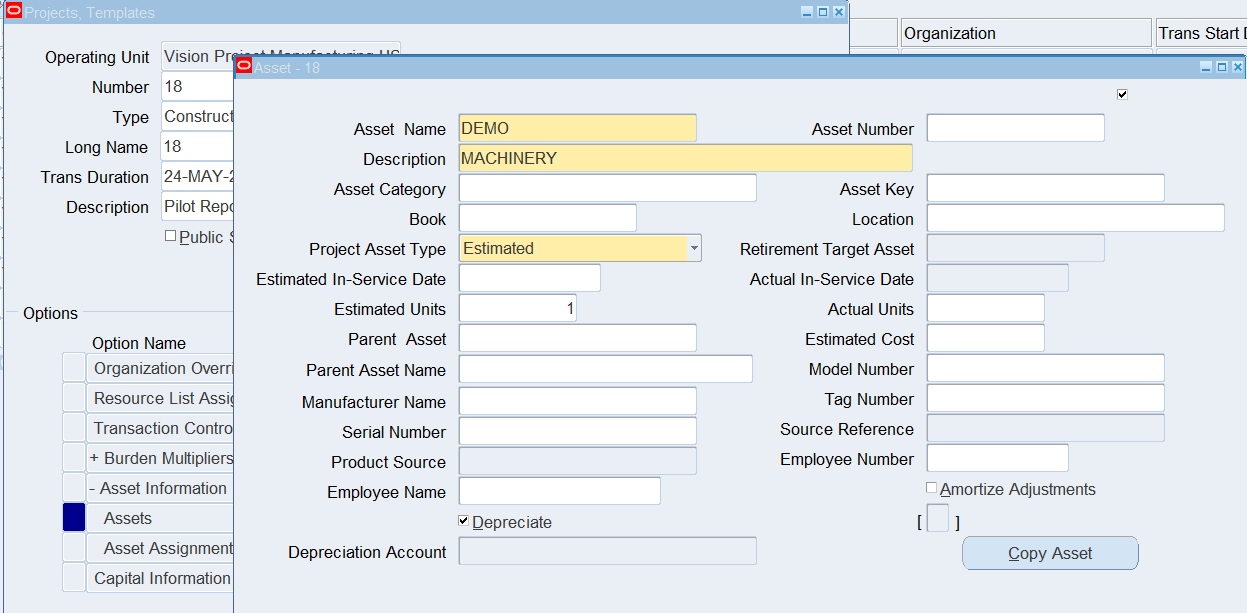Click the Estimated In-Service Date field
The height and width of the screenshot is (613, 1247).
coord(530,278)
